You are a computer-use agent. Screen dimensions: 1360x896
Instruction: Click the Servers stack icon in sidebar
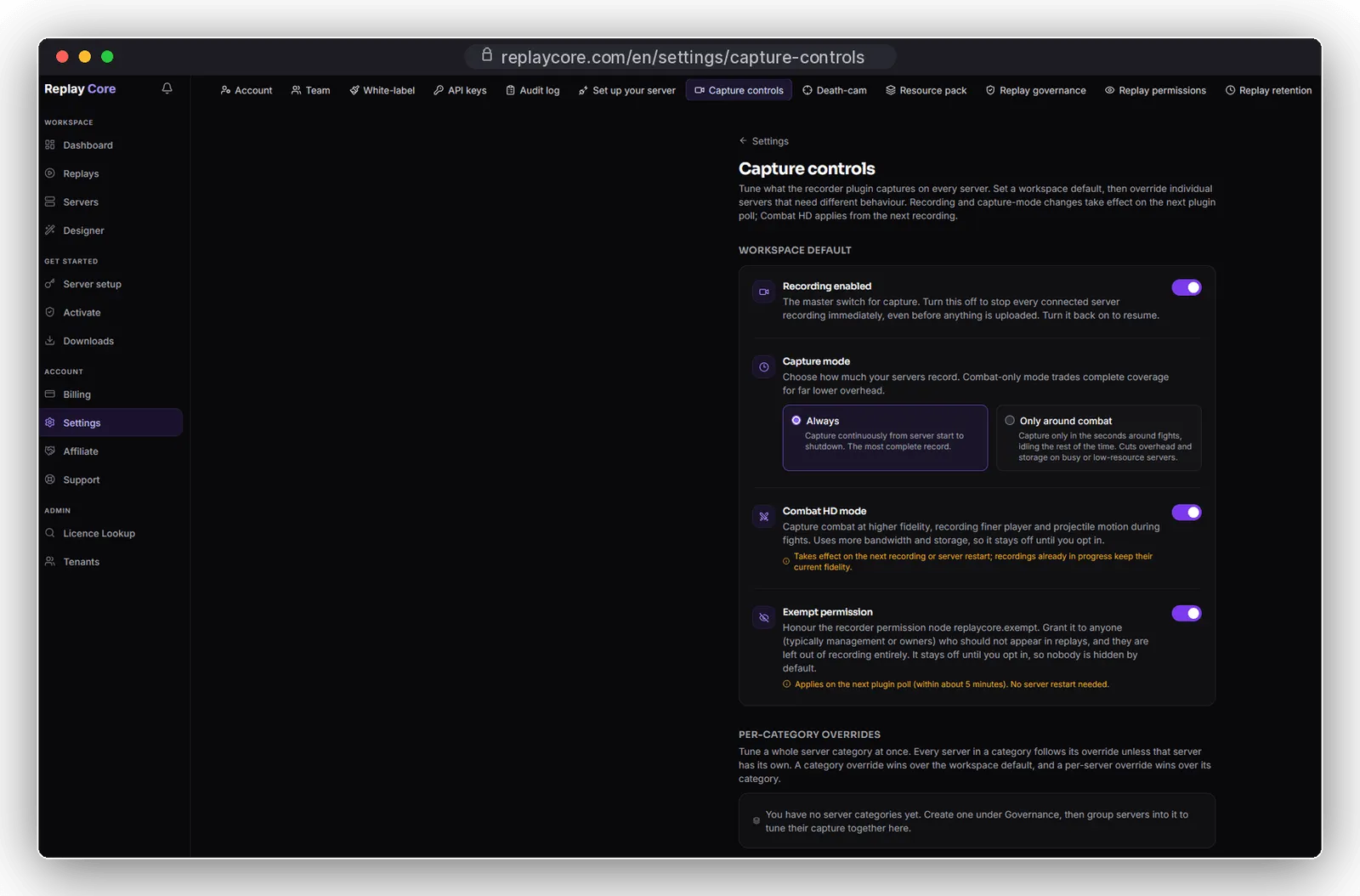click(x=50, y=201)
